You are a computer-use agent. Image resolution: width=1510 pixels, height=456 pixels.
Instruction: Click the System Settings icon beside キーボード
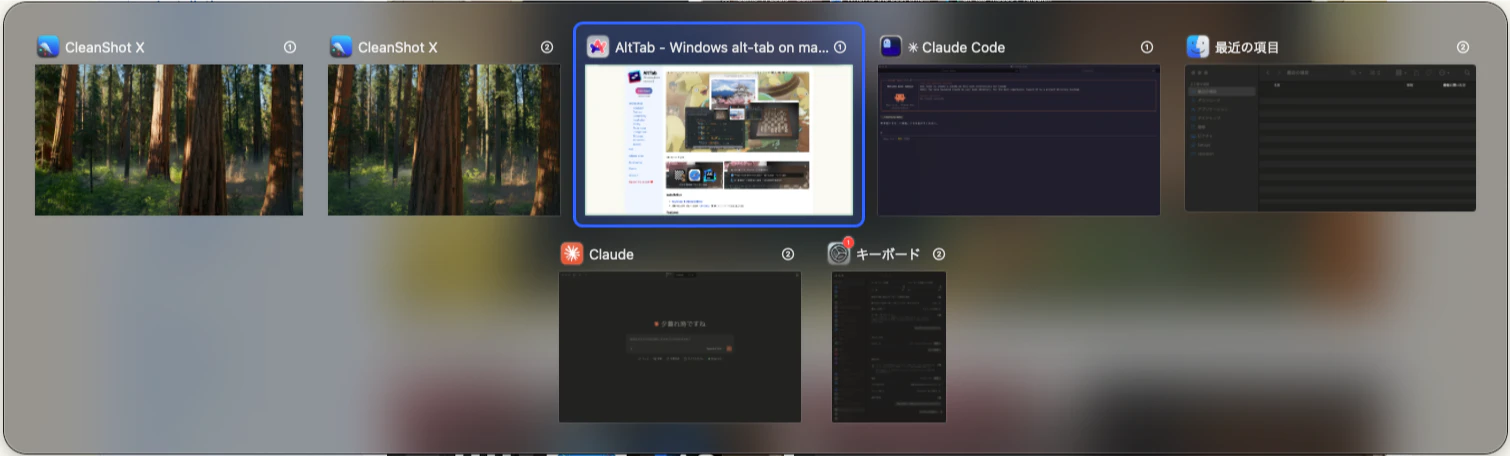coord(839,254)
